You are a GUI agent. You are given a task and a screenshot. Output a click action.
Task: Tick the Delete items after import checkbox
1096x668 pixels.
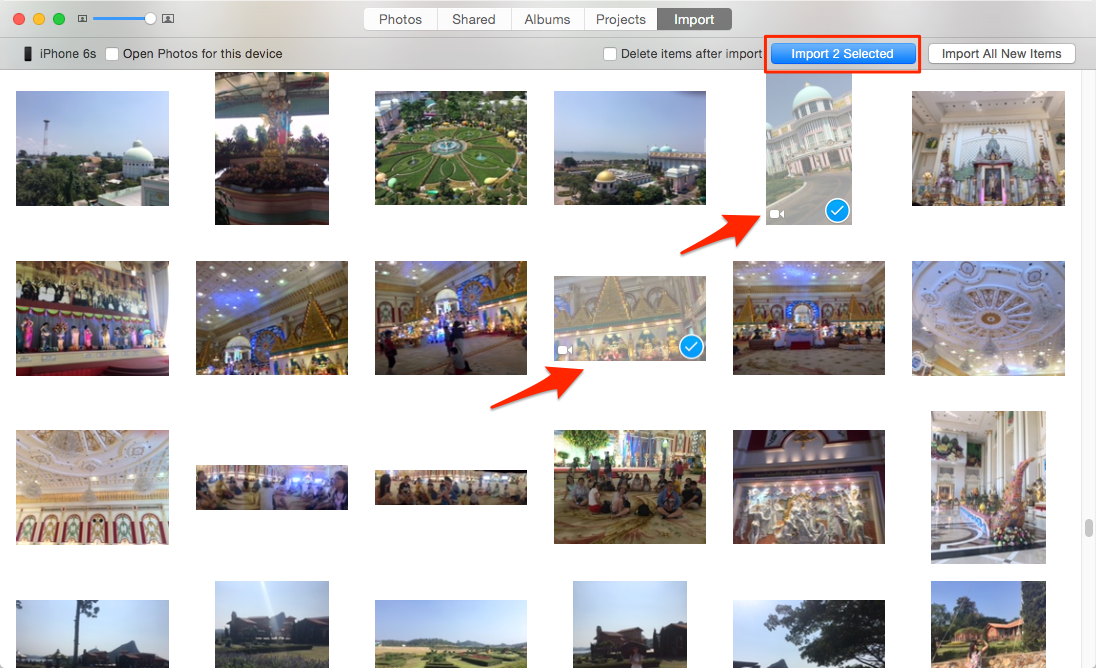(x=610, y=54)
